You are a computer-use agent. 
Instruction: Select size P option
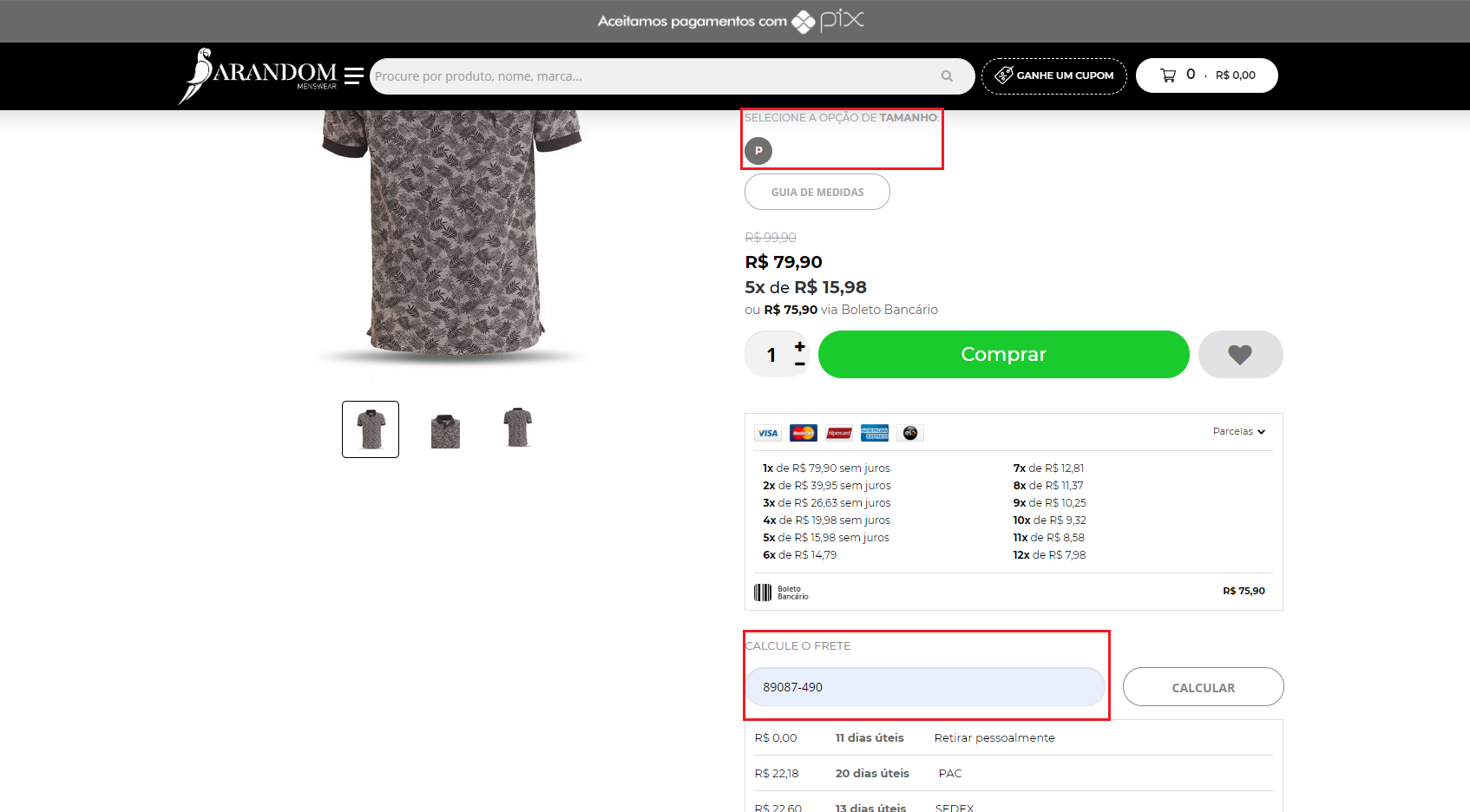pos(758,151)
